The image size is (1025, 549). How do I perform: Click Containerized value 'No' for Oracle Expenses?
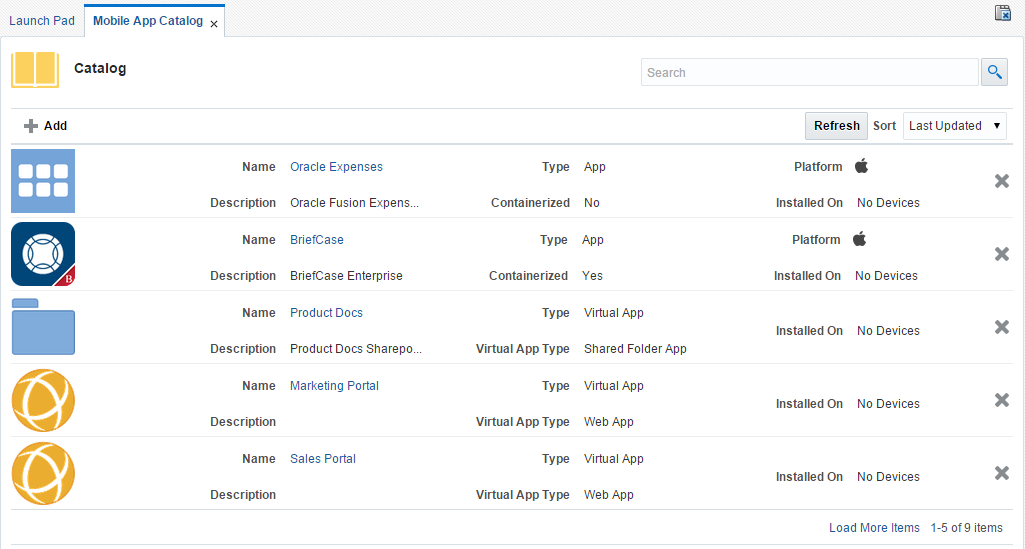tap(592, 203)
